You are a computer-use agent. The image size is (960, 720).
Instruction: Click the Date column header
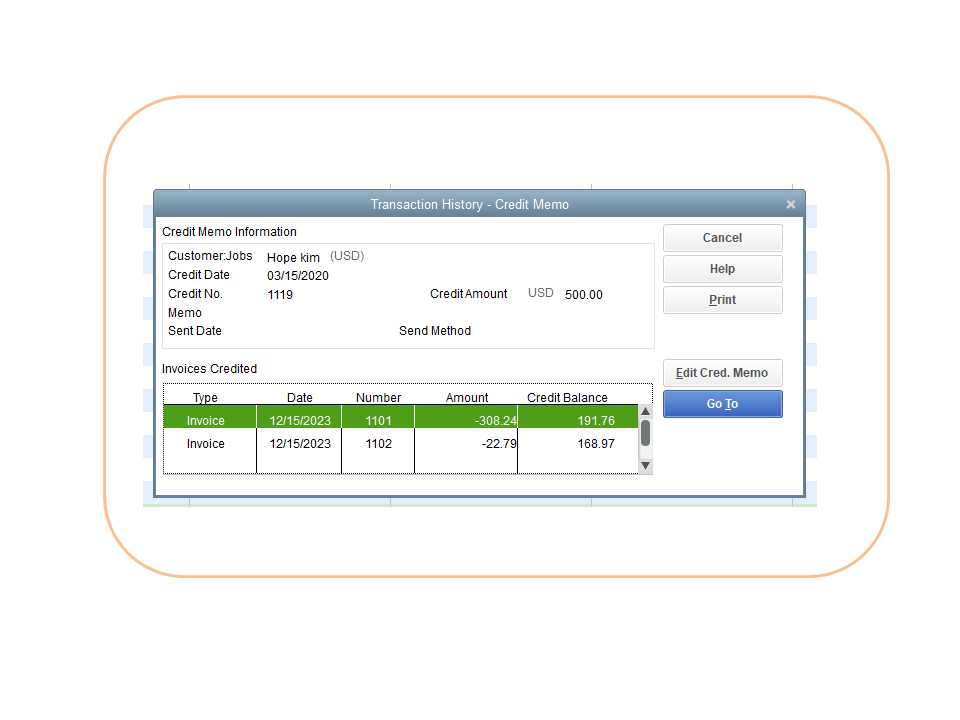[299, 397]
